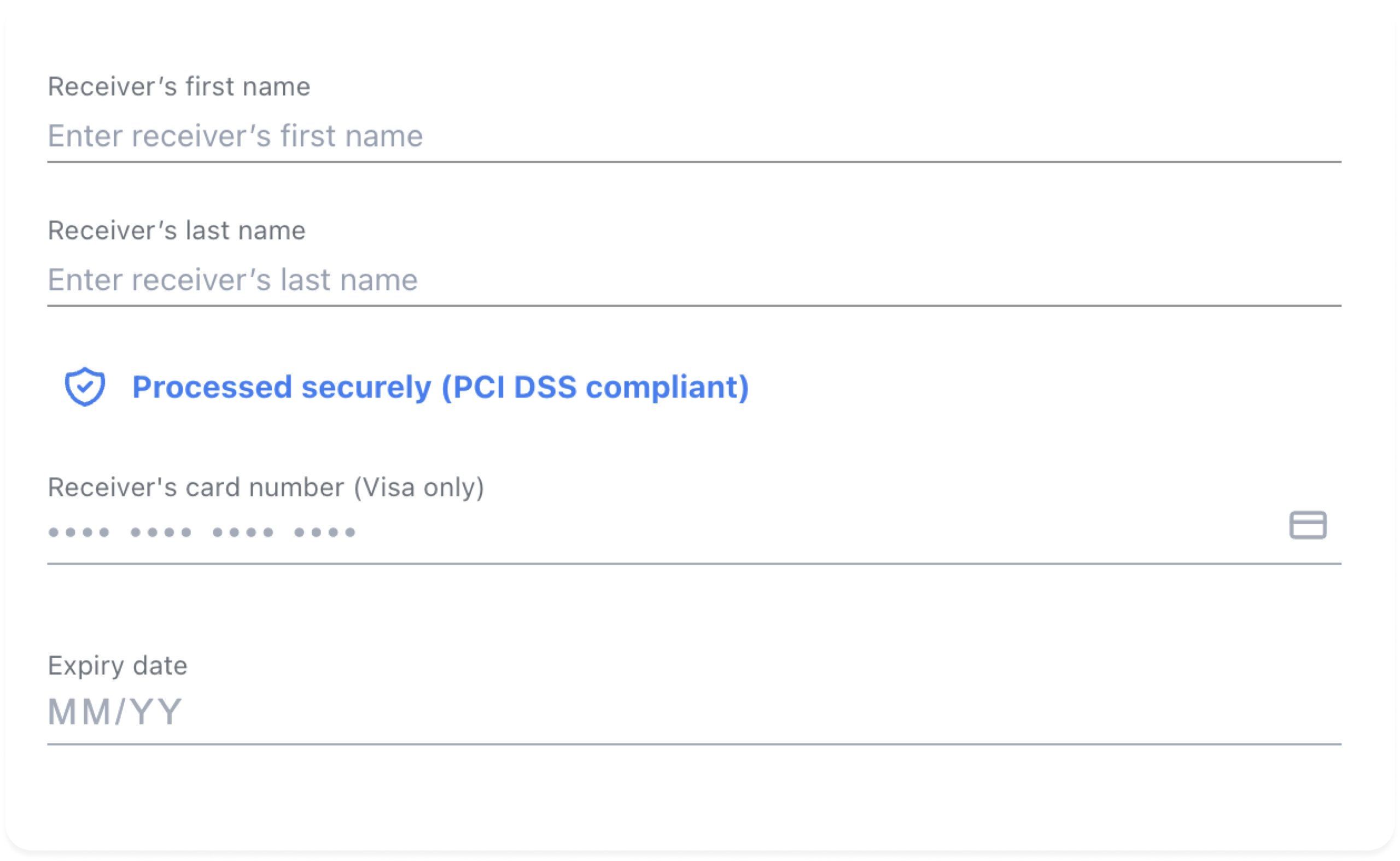Click the "(PCI DSS compliant)" text

coord(595,387)
